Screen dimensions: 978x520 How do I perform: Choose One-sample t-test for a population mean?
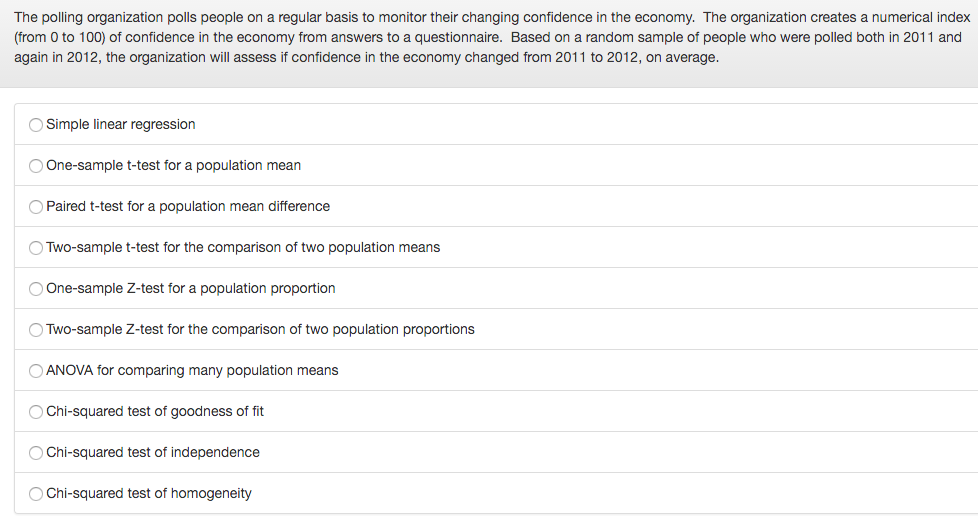(36, 166)
